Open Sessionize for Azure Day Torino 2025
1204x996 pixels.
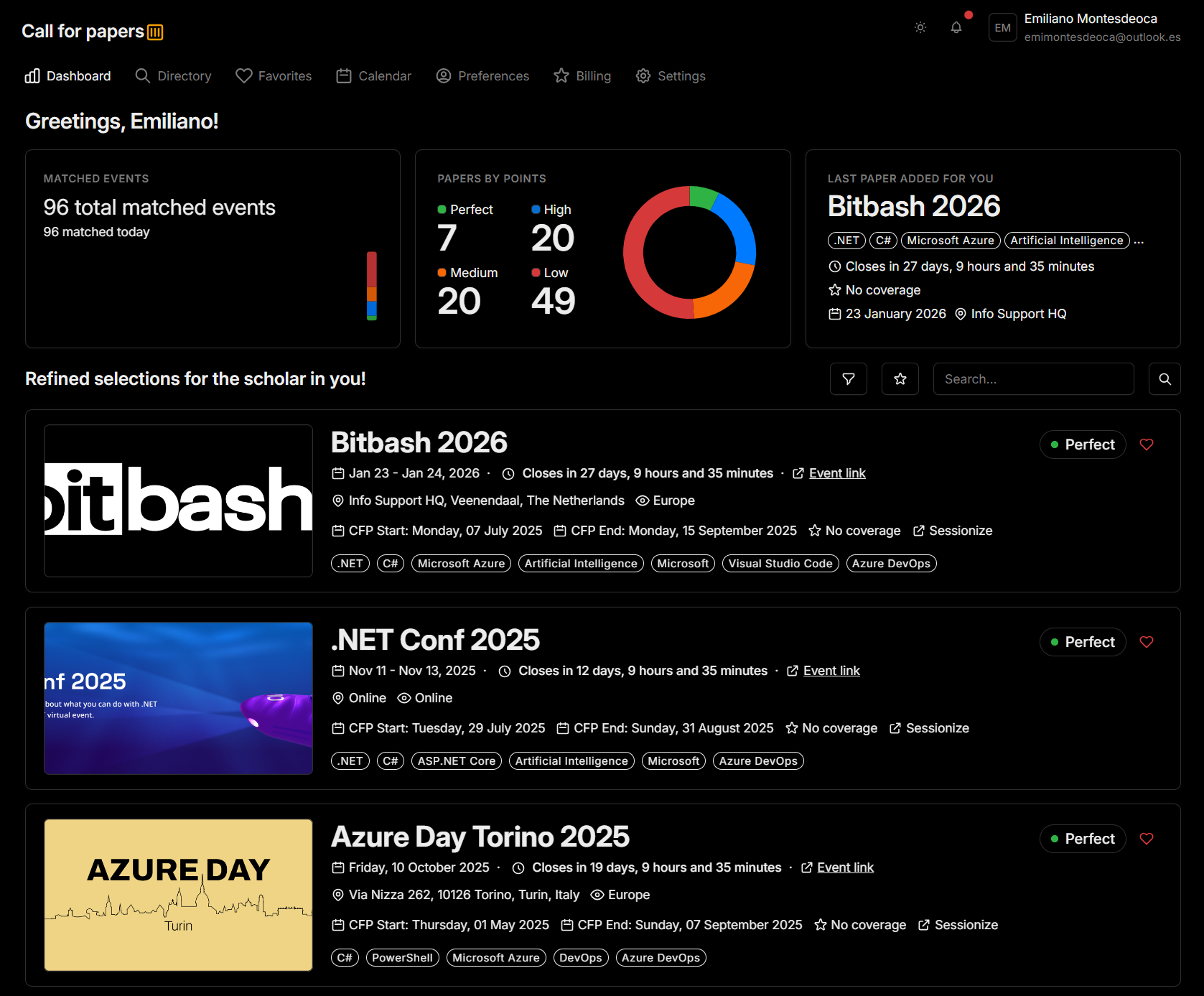tap(966, 925)
